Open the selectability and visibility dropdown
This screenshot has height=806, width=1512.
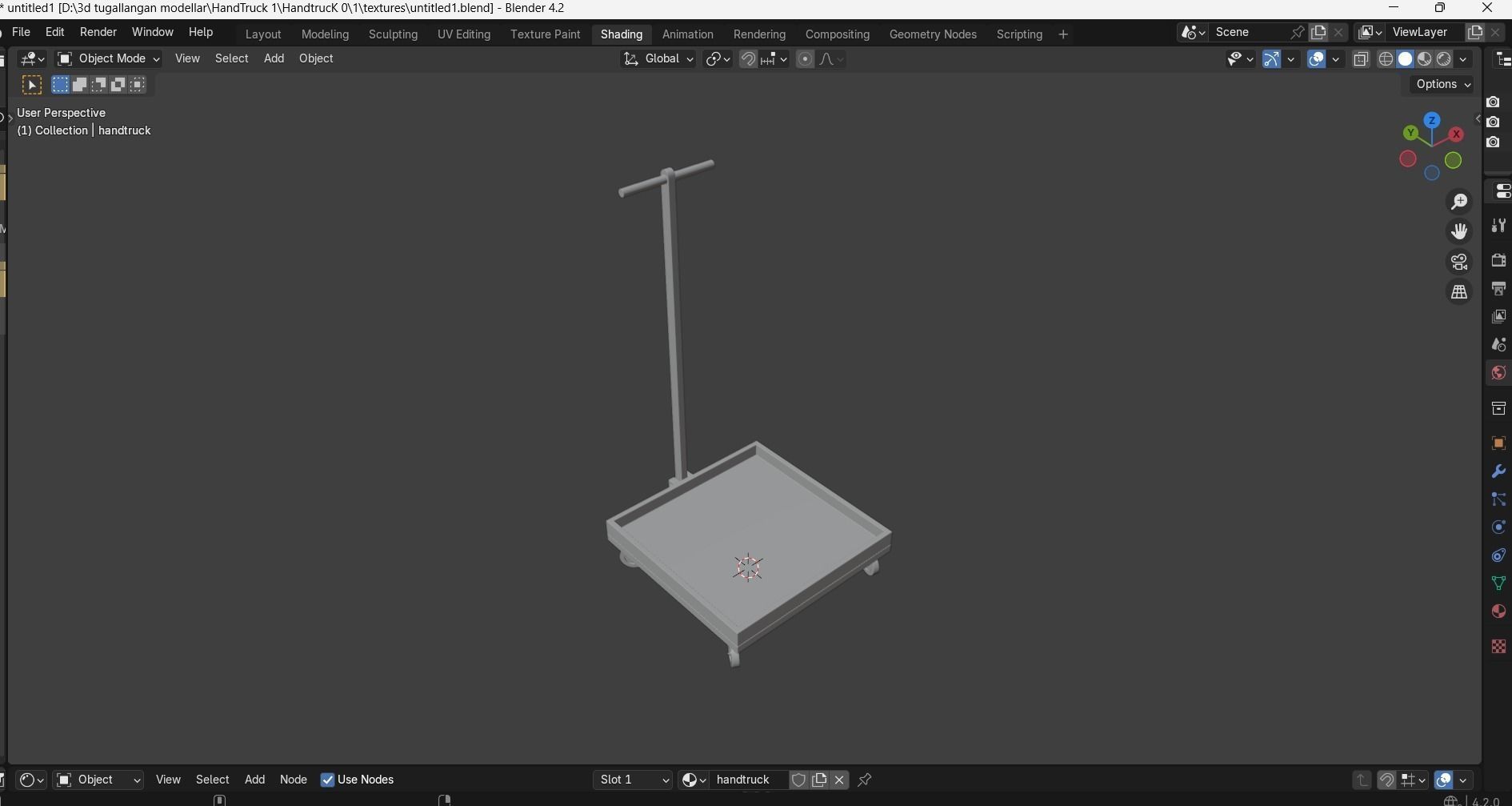click(x=1240, y=59)
